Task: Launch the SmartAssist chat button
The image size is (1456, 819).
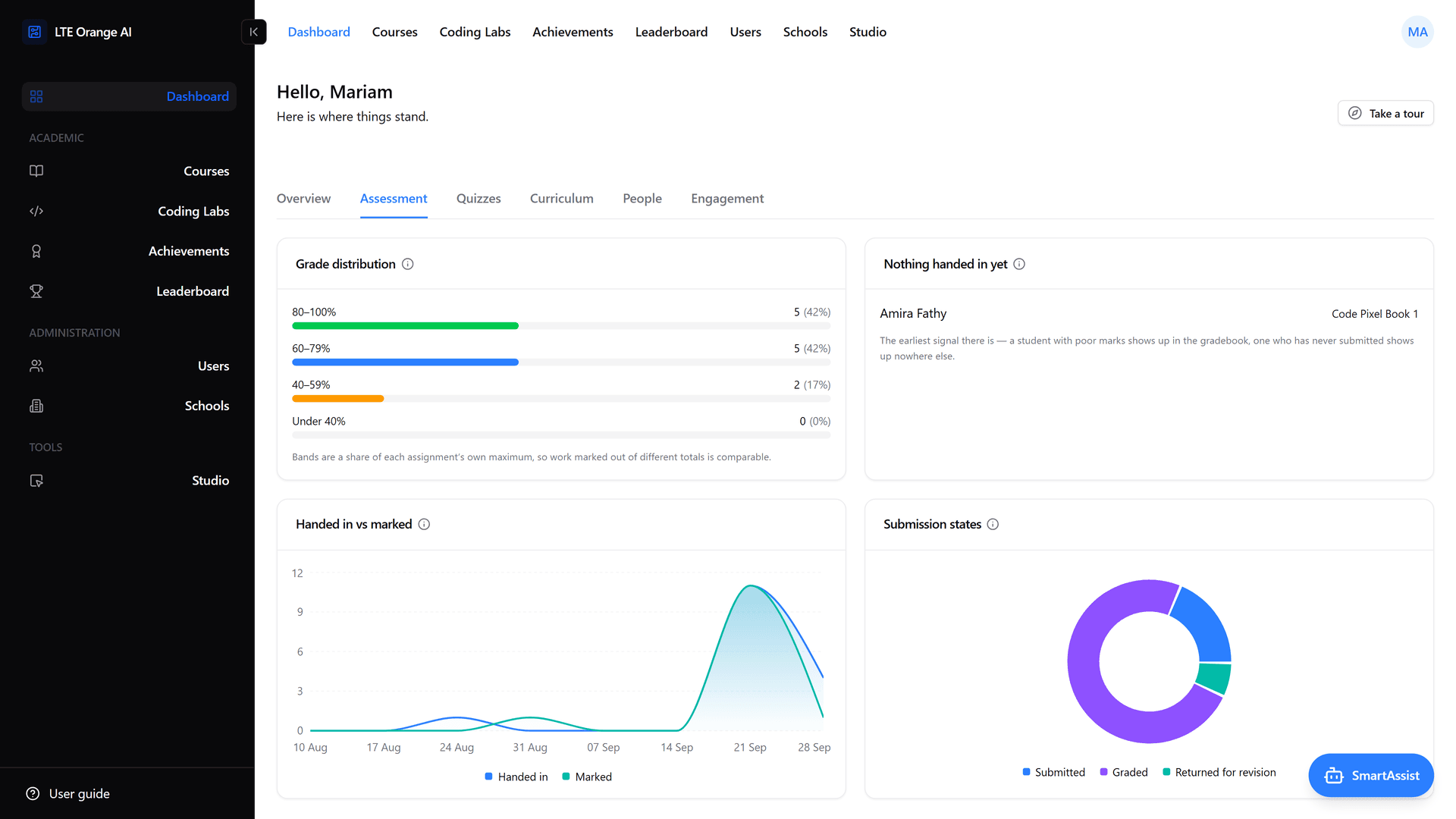Action: 1371,775
